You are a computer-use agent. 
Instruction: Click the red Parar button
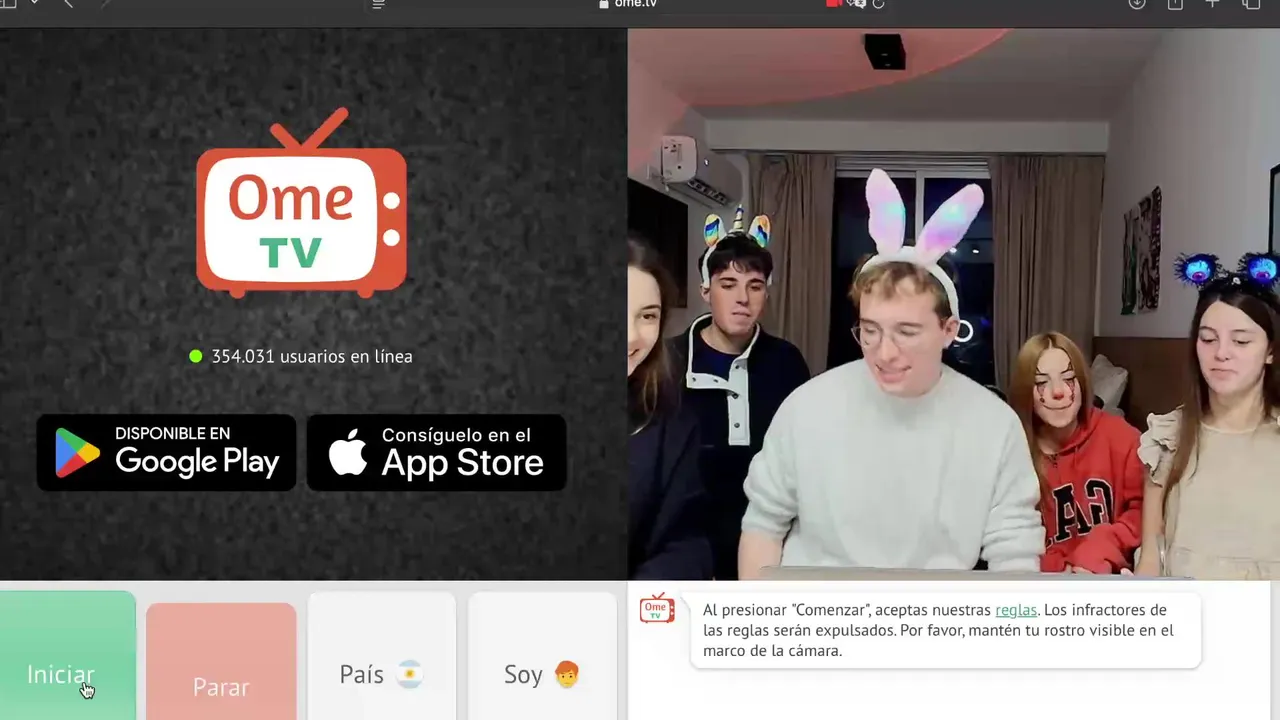click(x=221, y=662)
